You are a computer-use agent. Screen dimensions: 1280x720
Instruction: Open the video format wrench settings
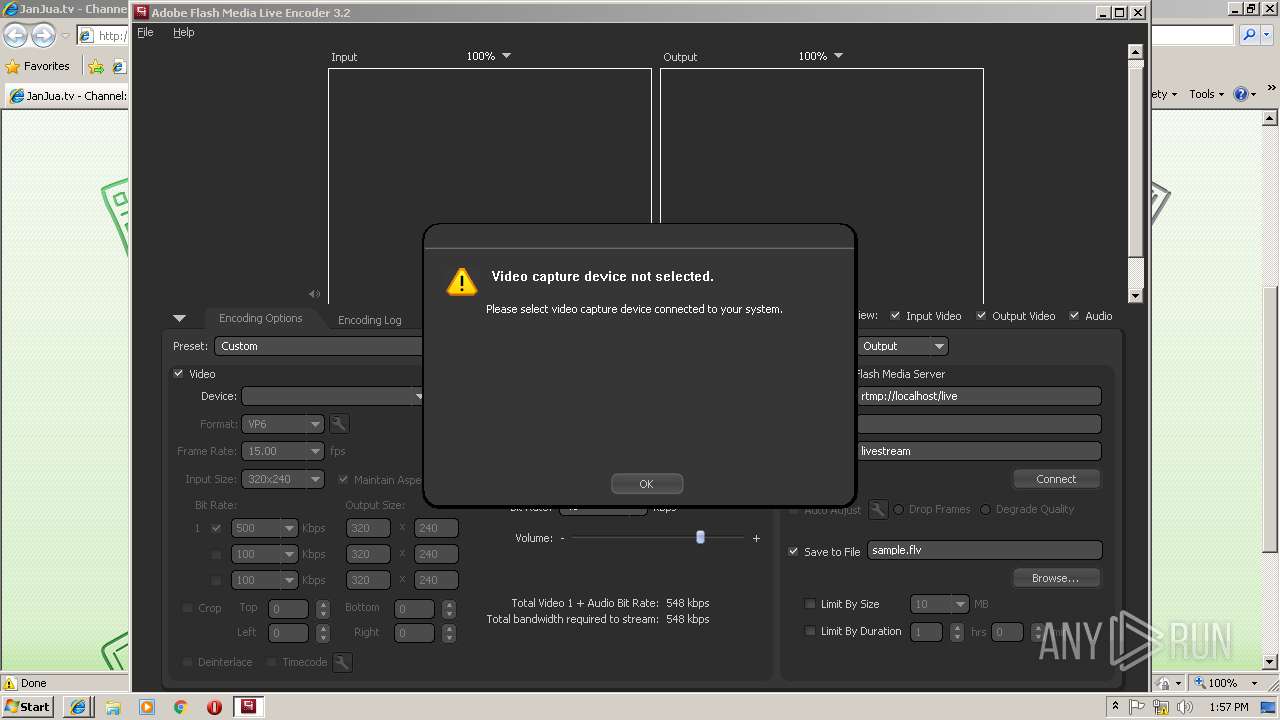coord(339,424)
